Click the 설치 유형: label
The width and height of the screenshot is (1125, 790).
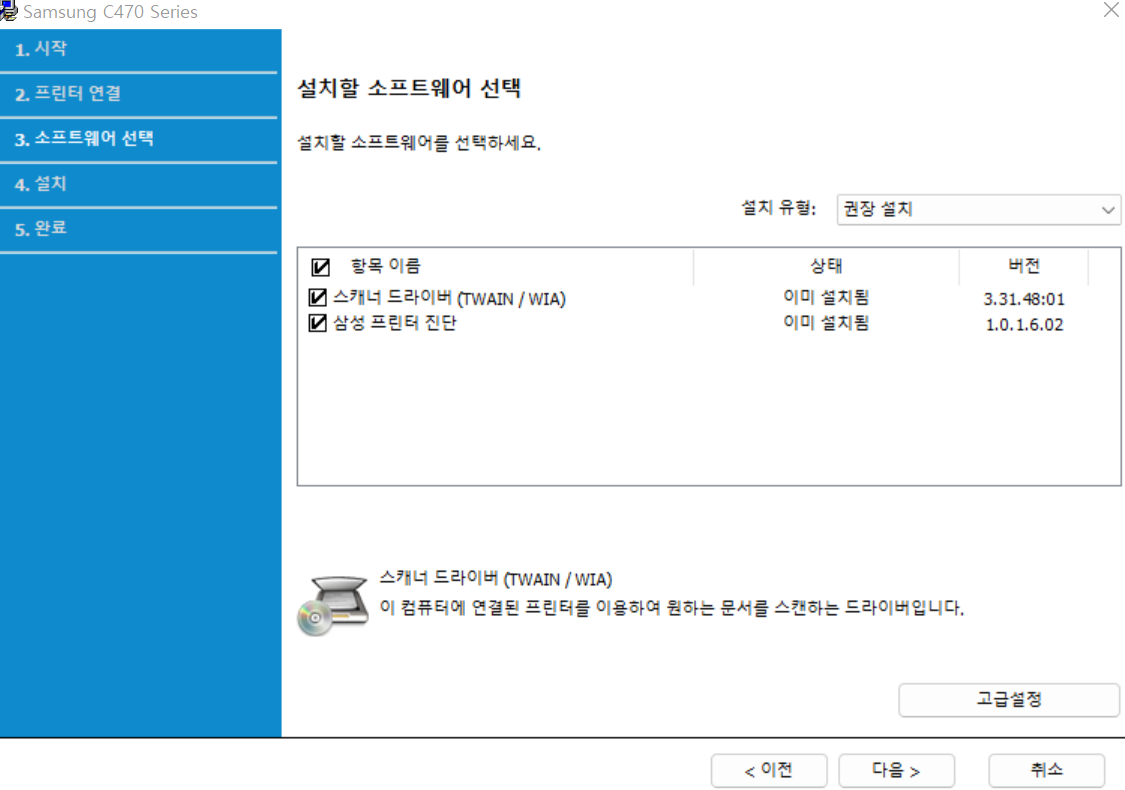click(x=778, y=208)
